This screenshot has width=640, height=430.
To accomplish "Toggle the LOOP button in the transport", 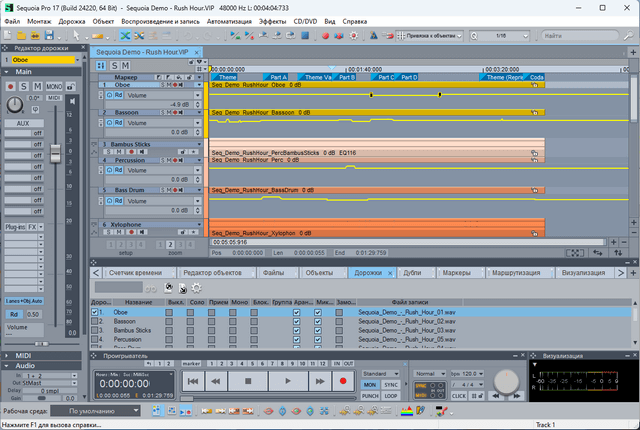I will point(392,395).
